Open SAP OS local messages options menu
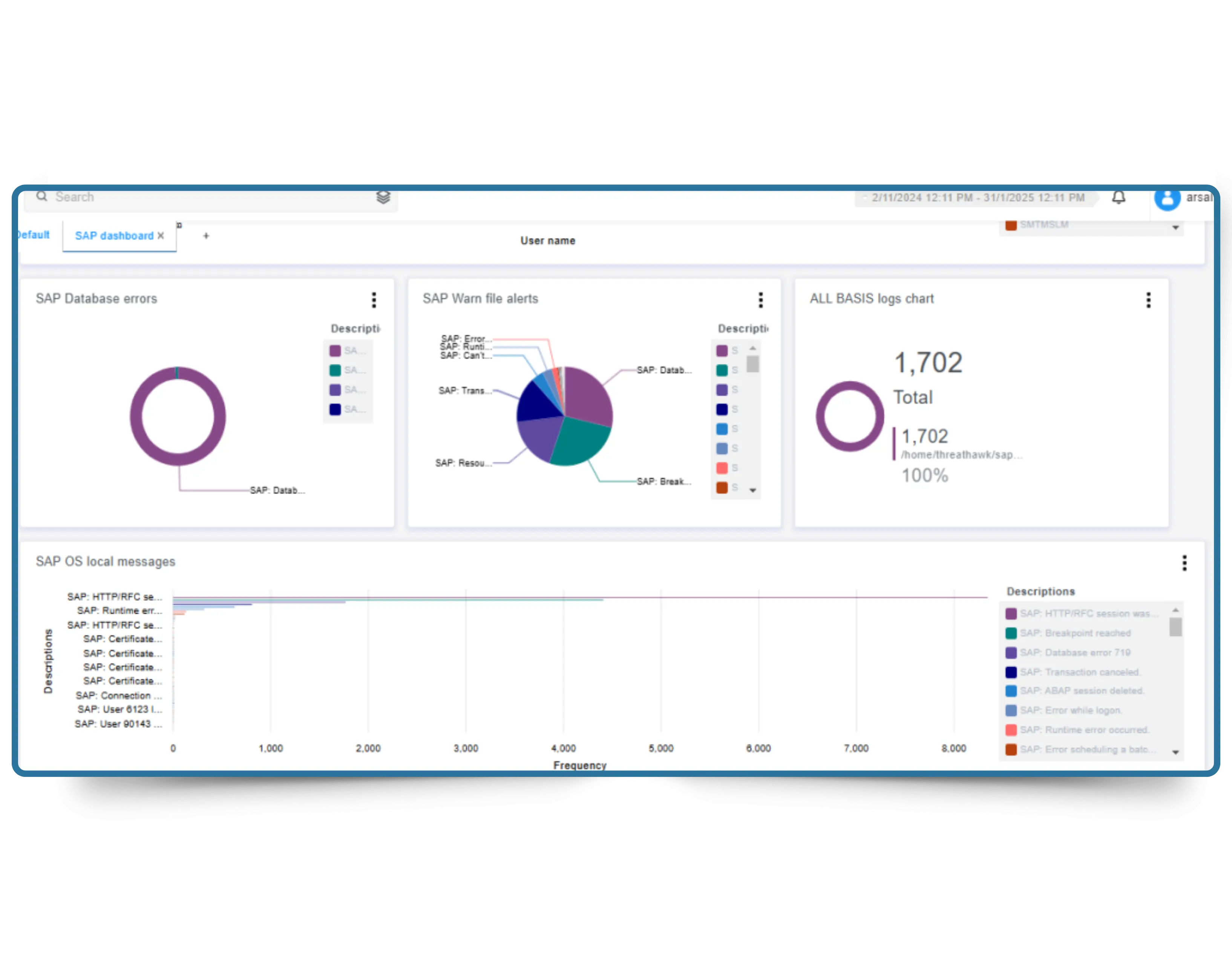The height and width of the screenshot is (979, 1232). coord(1184,563)
